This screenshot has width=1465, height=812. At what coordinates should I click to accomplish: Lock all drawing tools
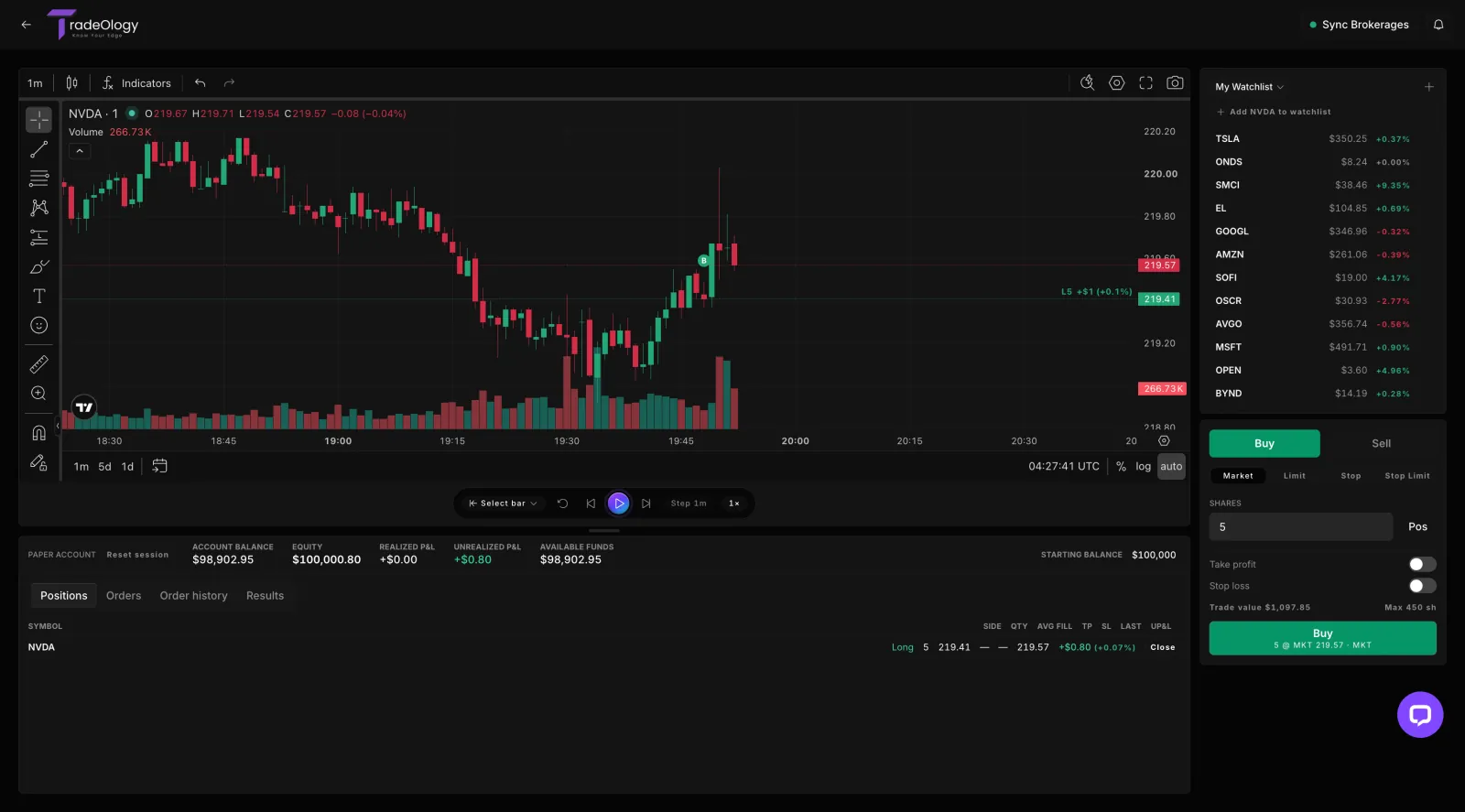(38, 462)
